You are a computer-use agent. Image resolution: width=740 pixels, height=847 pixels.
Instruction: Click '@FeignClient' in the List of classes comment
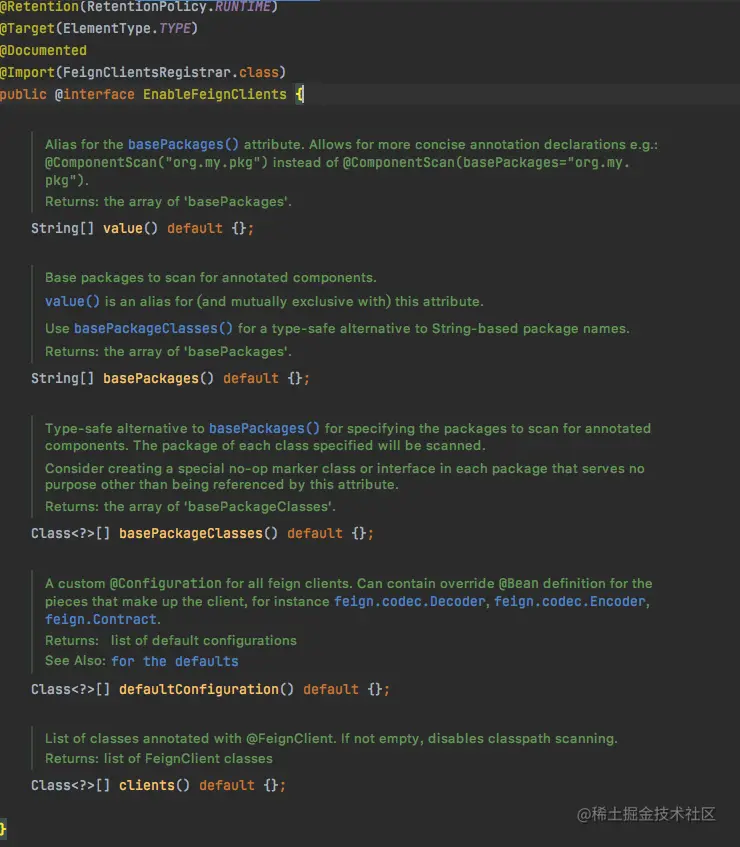(x=291, y=738)
